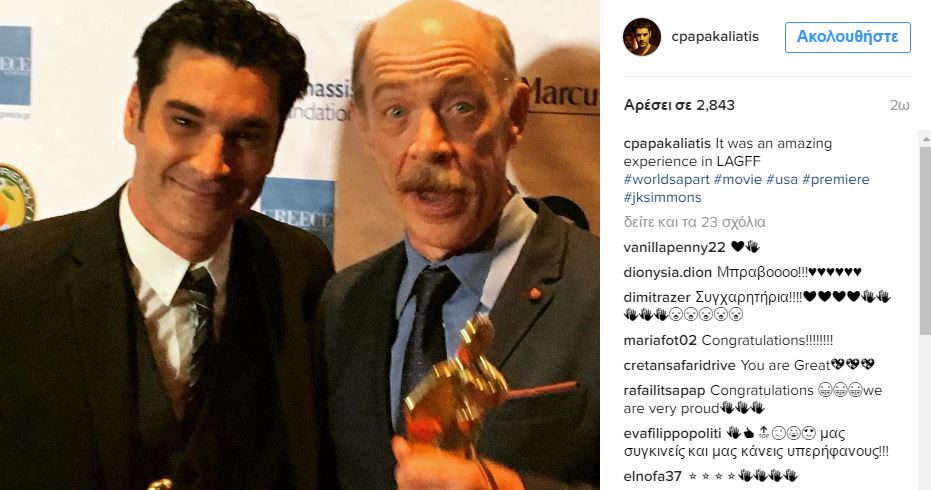This screenshot has height=490, width=931.
Task: Visit dimitrazer commenter profile
Action: tap(657, 297)
